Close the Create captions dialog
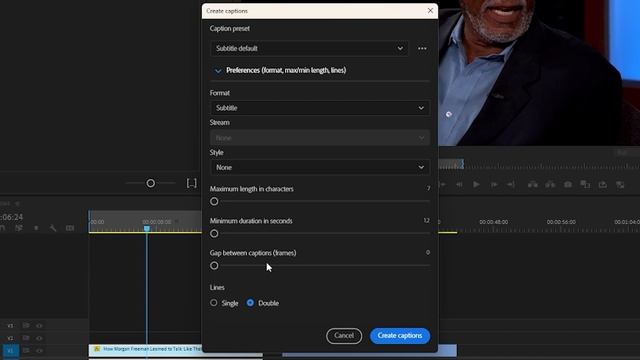 tap(430, 11)
